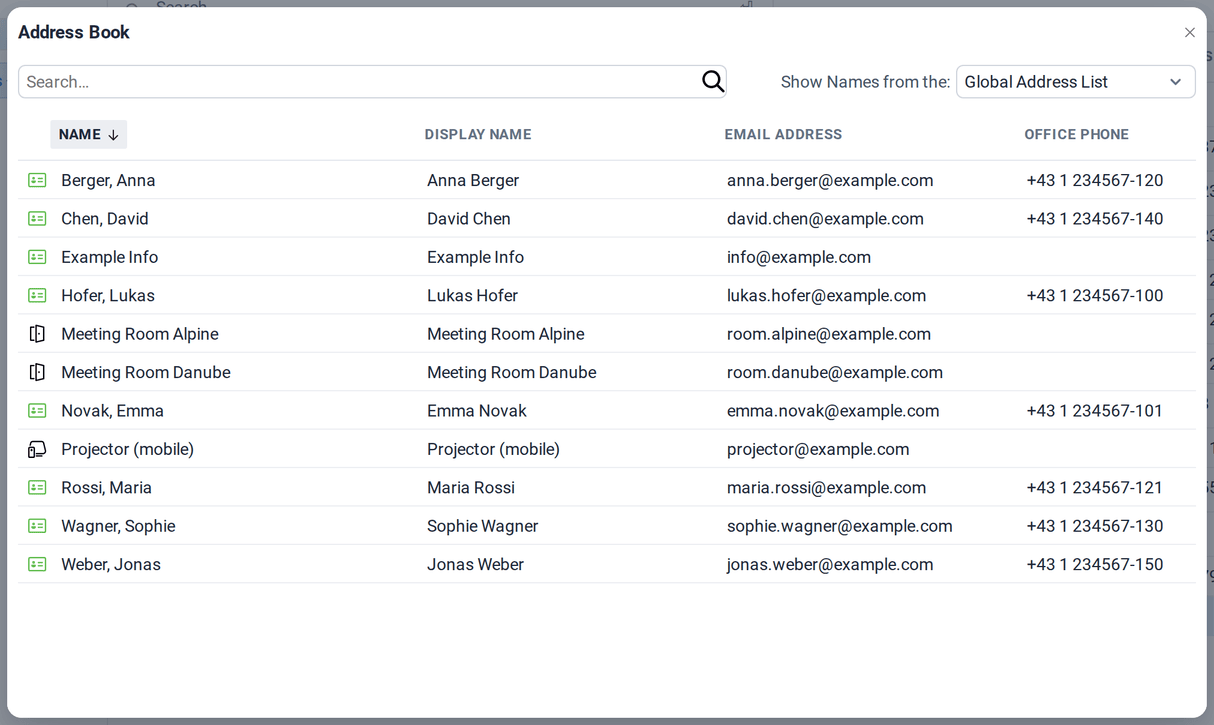
Task: Select the name Berger, Anna
Action: [108, 181]
